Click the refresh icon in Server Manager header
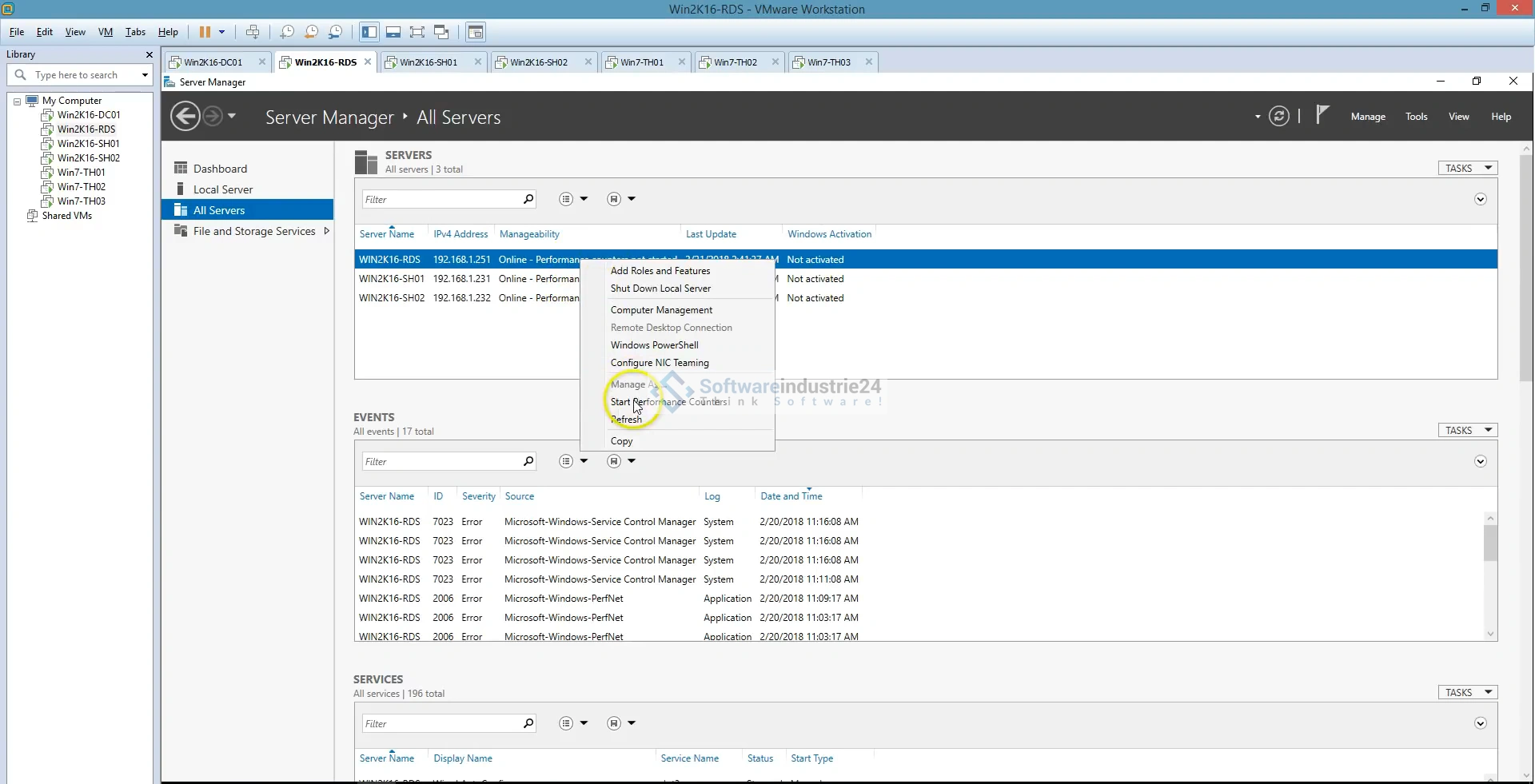 [1279, 117]
